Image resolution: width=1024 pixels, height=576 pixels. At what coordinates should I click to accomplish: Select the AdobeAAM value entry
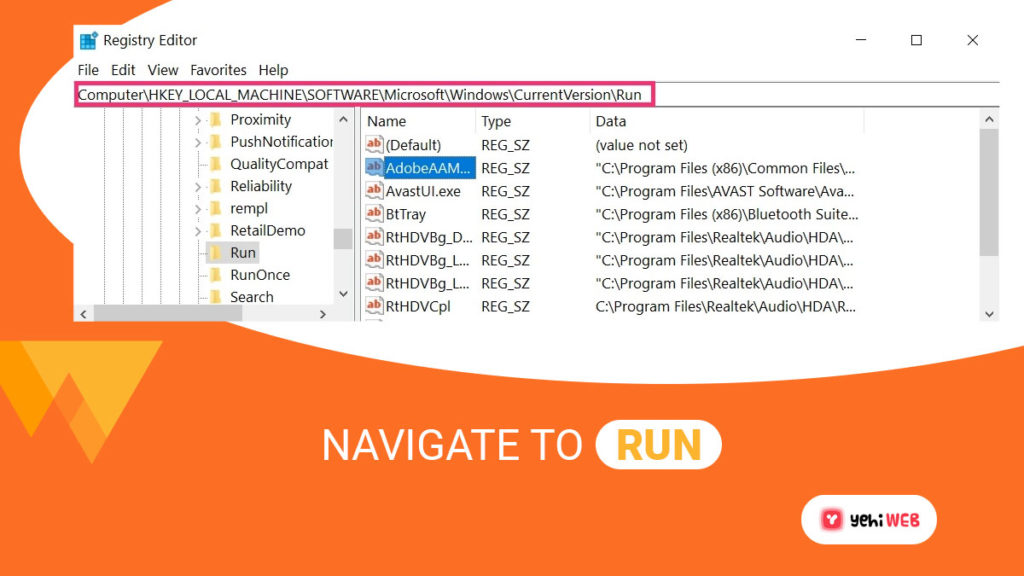click(x=429, y=168)
